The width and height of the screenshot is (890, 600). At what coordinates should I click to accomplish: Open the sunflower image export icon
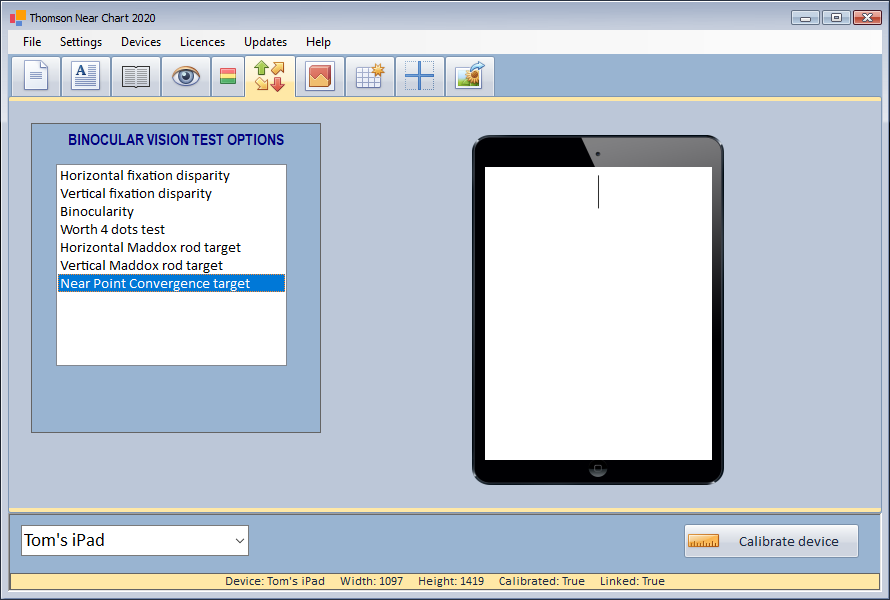tap(469, 77)
